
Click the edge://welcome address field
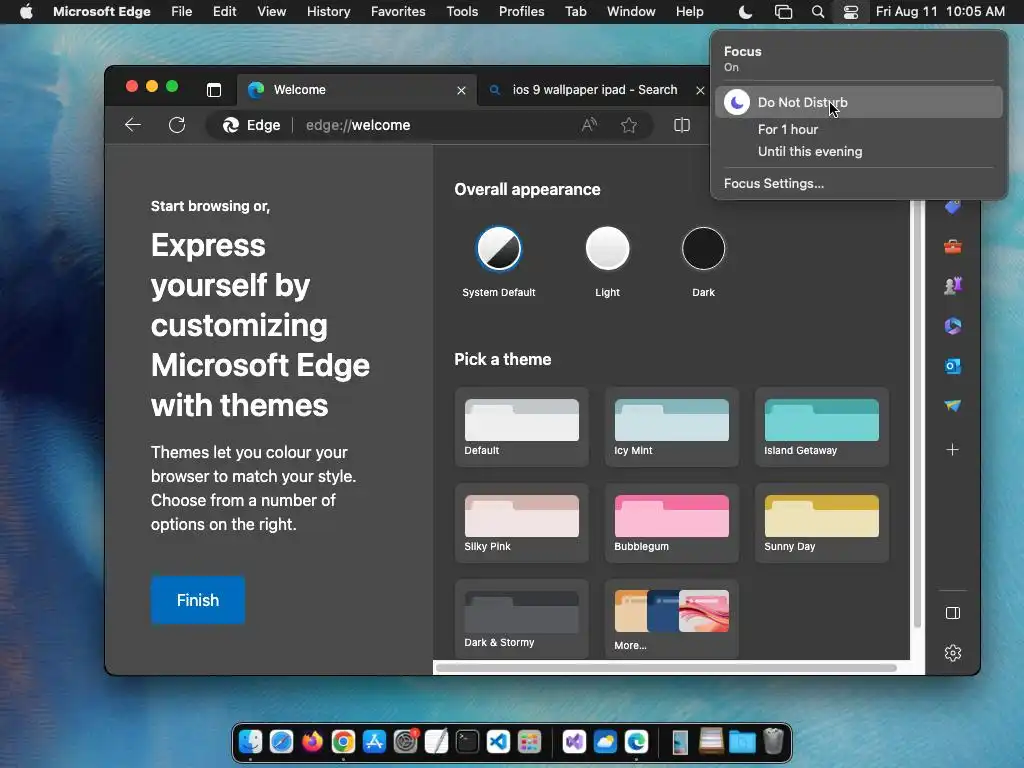pos(431,125)
